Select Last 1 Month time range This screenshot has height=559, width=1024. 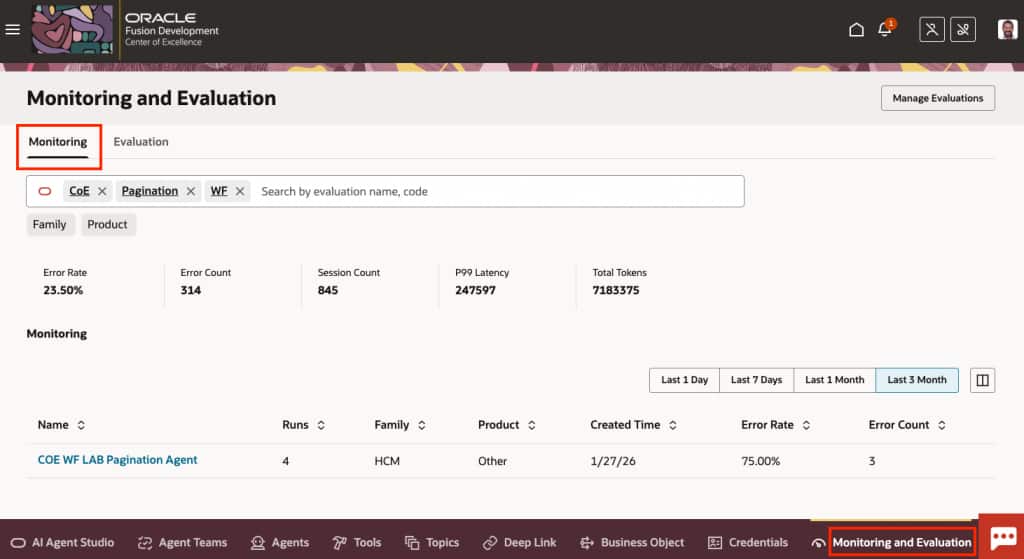834,380
